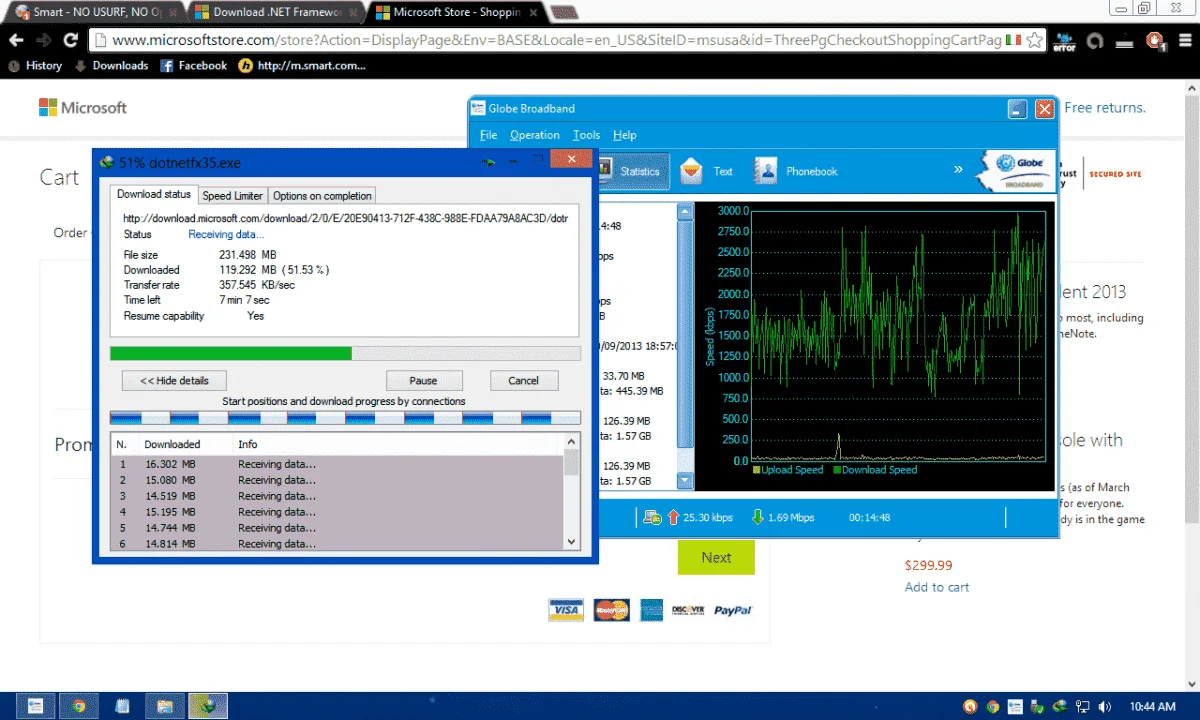Click the Add to cart link
This screenshot has height=720, width=1200.
[937, 587]
